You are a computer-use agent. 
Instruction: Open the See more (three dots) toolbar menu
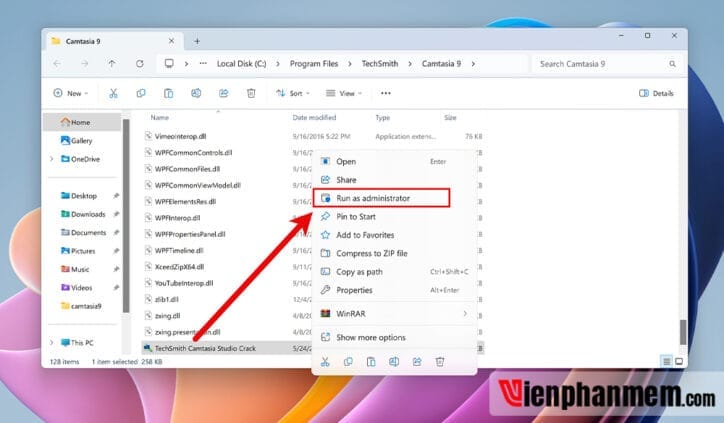[x=386, y=93]
